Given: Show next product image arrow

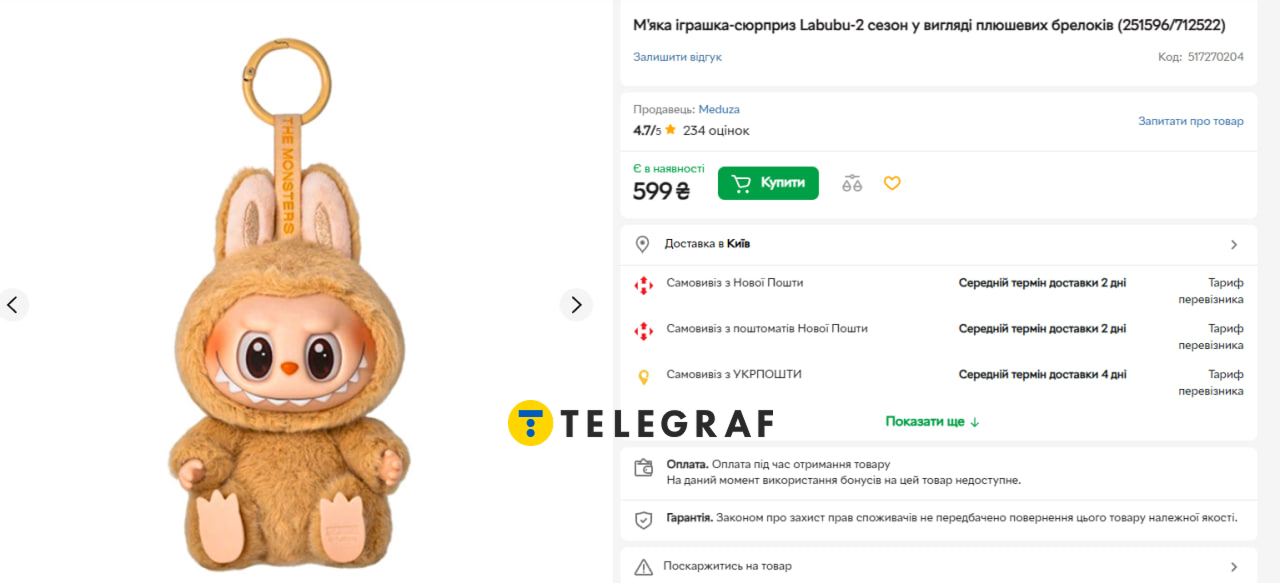Looking at the screenshot, I should [x=576, y=305].
